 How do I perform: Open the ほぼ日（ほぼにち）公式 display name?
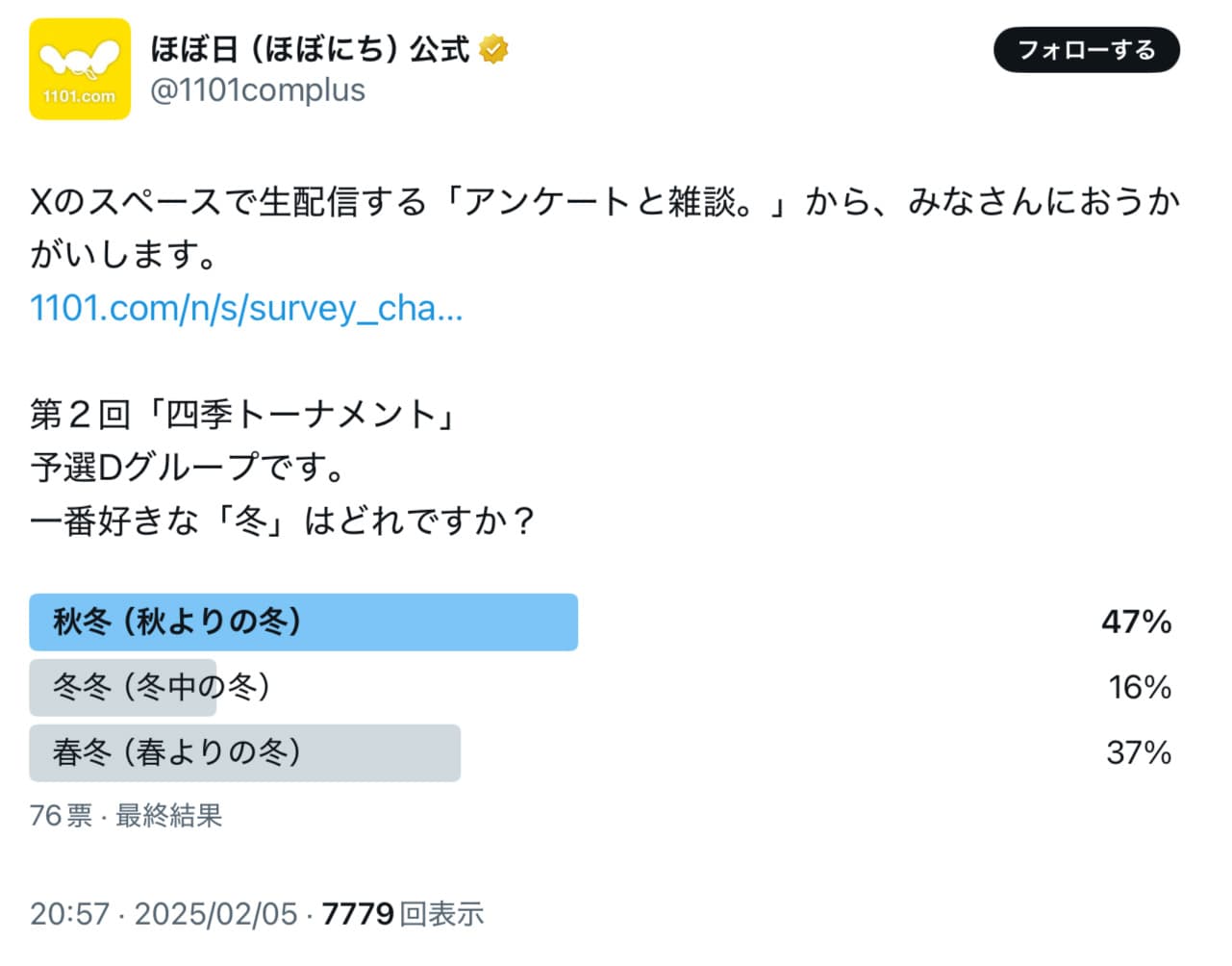coord(310,49)
